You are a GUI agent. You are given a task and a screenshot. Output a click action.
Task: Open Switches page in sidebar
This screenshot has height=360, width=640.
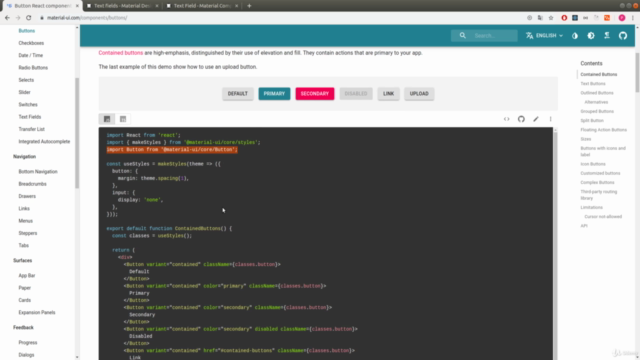coord(28,104)
